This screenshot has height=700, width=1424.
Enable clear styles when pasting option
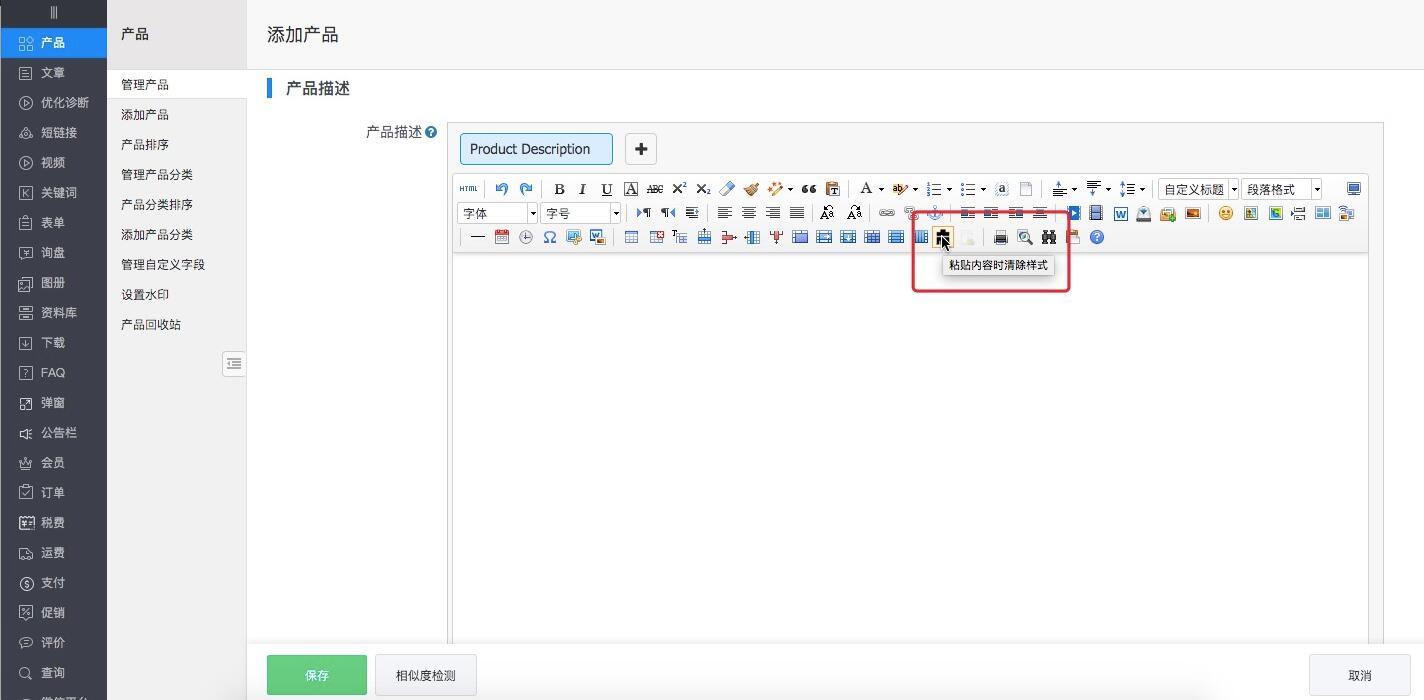tap(941, 237)
